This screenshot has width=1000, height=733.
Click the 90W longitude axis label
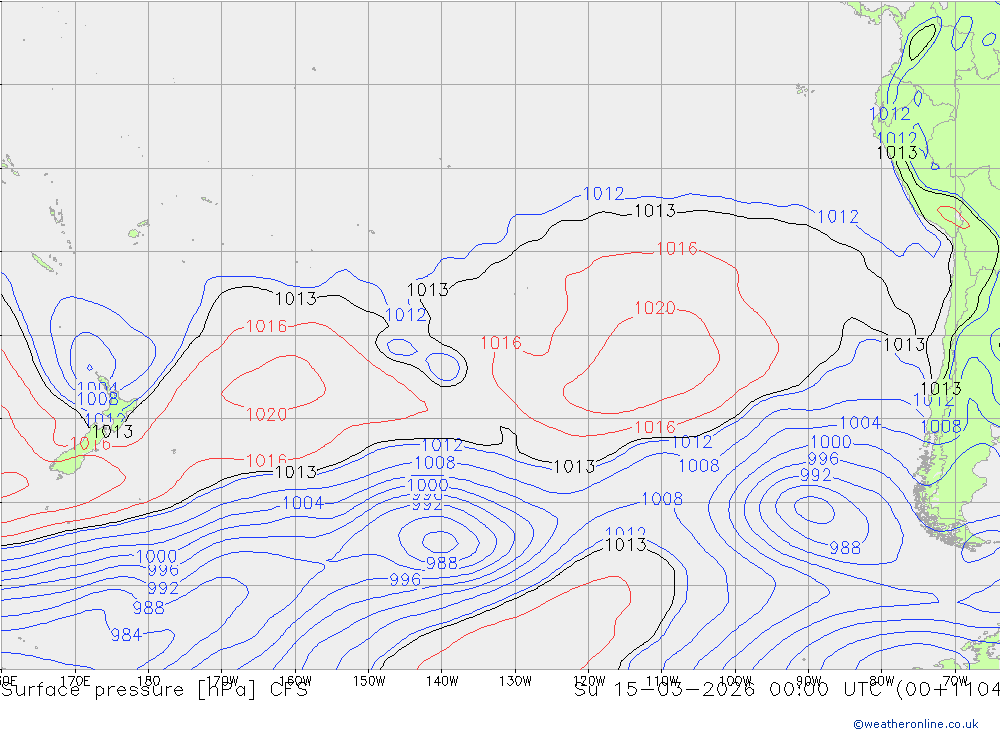808,680
